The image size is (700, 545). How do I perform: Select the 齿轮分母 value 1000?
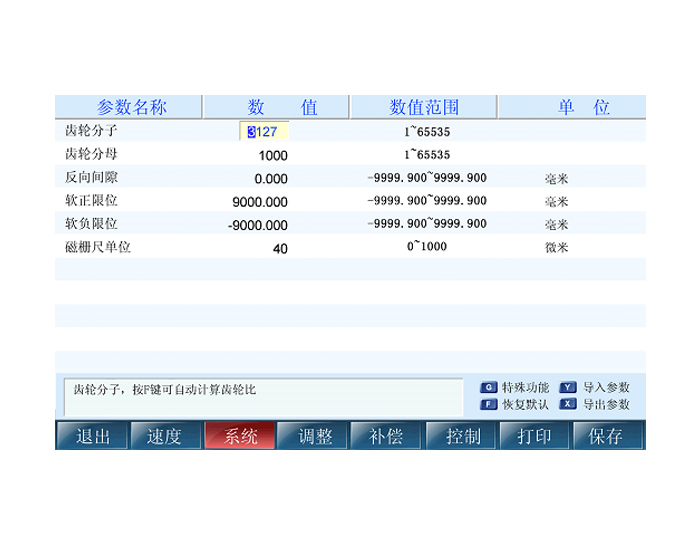(x=272, y=156)
